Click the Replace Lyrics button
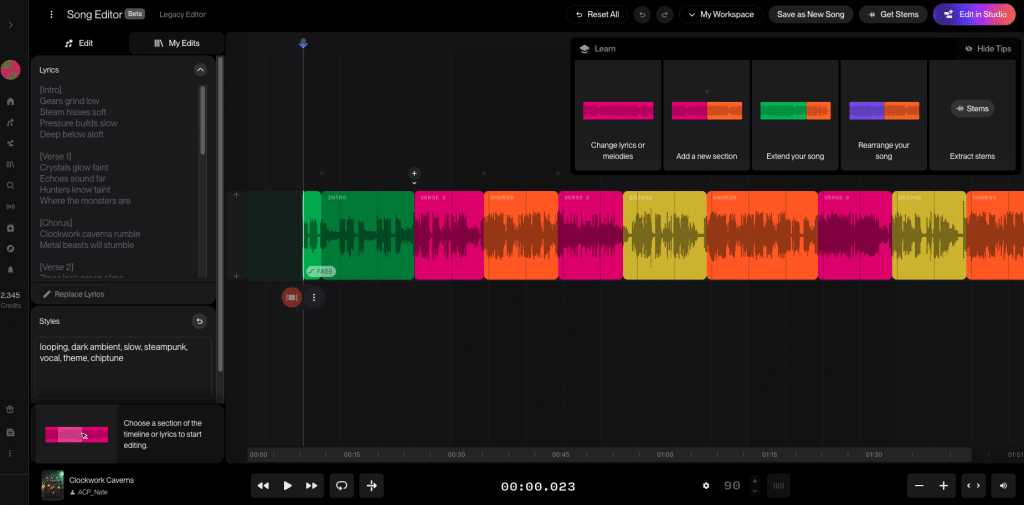1024x505 pixels. click(x=73, y=294)
